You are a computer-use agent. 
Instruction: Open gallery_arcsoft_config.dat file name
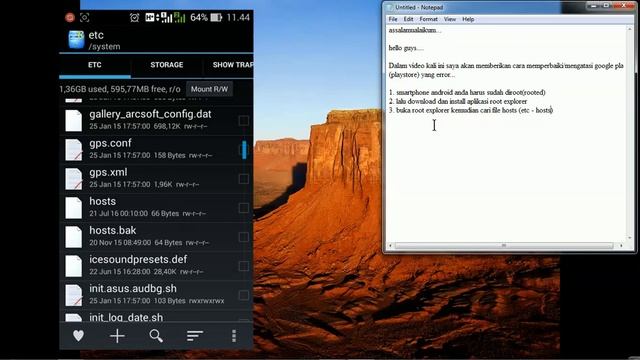[x=150, y=114]
